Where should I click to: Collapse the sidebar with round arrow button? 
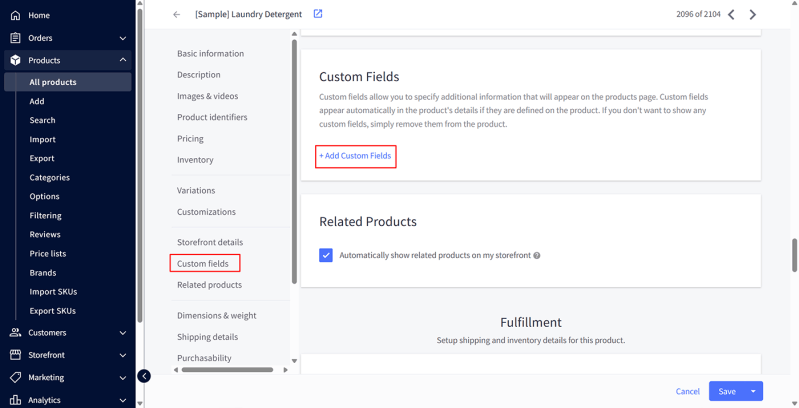[x=144, y=376]
